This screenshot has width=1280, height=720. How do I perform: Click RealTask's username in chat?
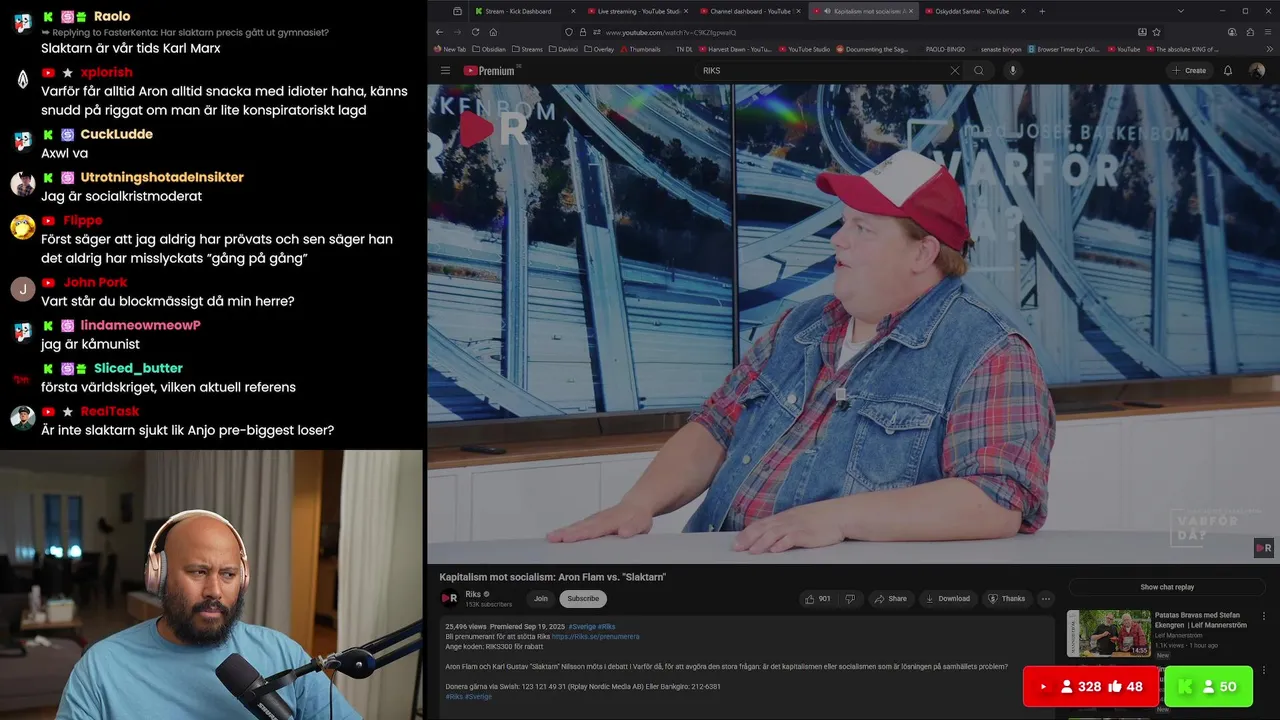tap(110, 411)
